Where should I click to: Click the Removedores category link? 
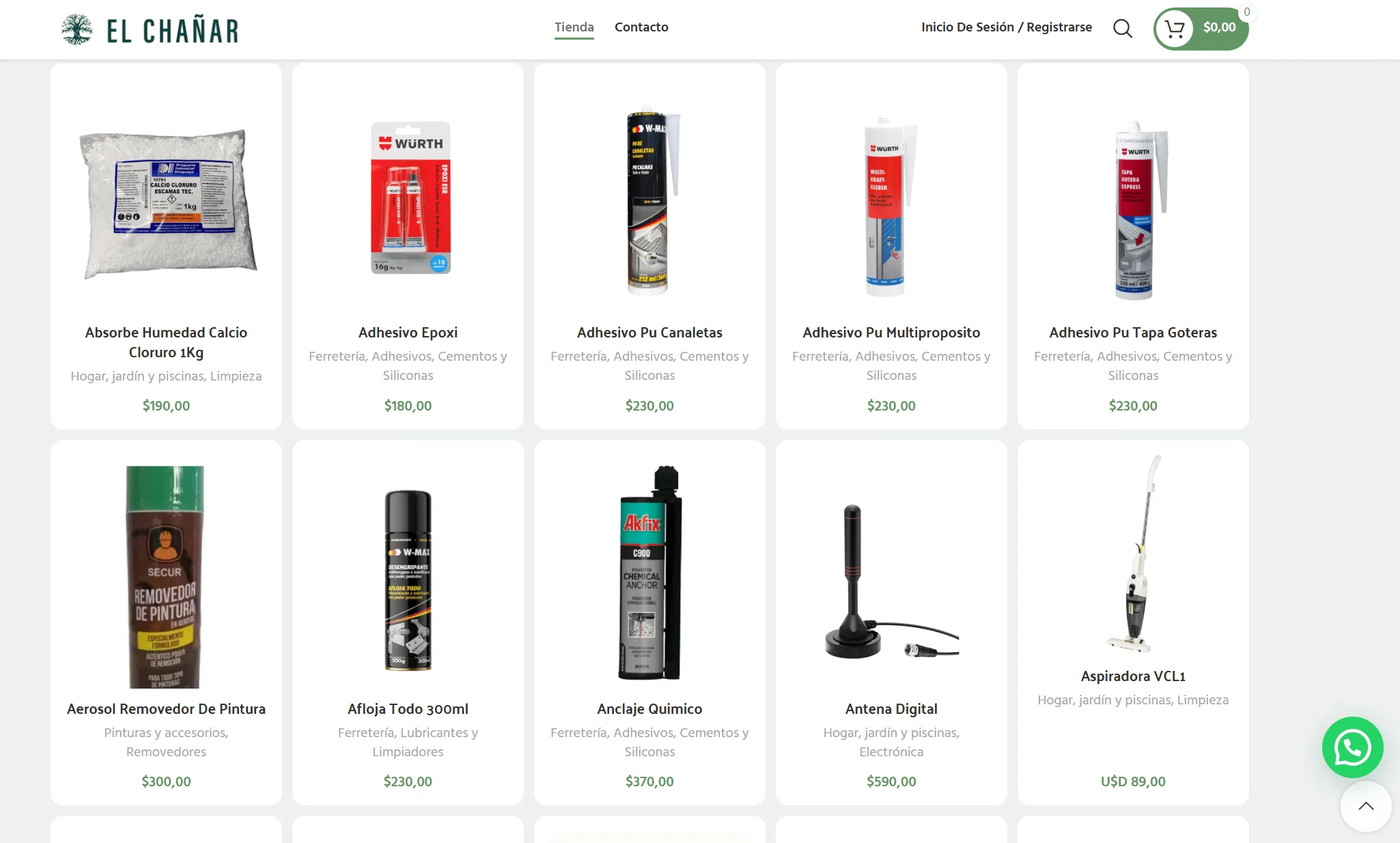click(166, 751)
